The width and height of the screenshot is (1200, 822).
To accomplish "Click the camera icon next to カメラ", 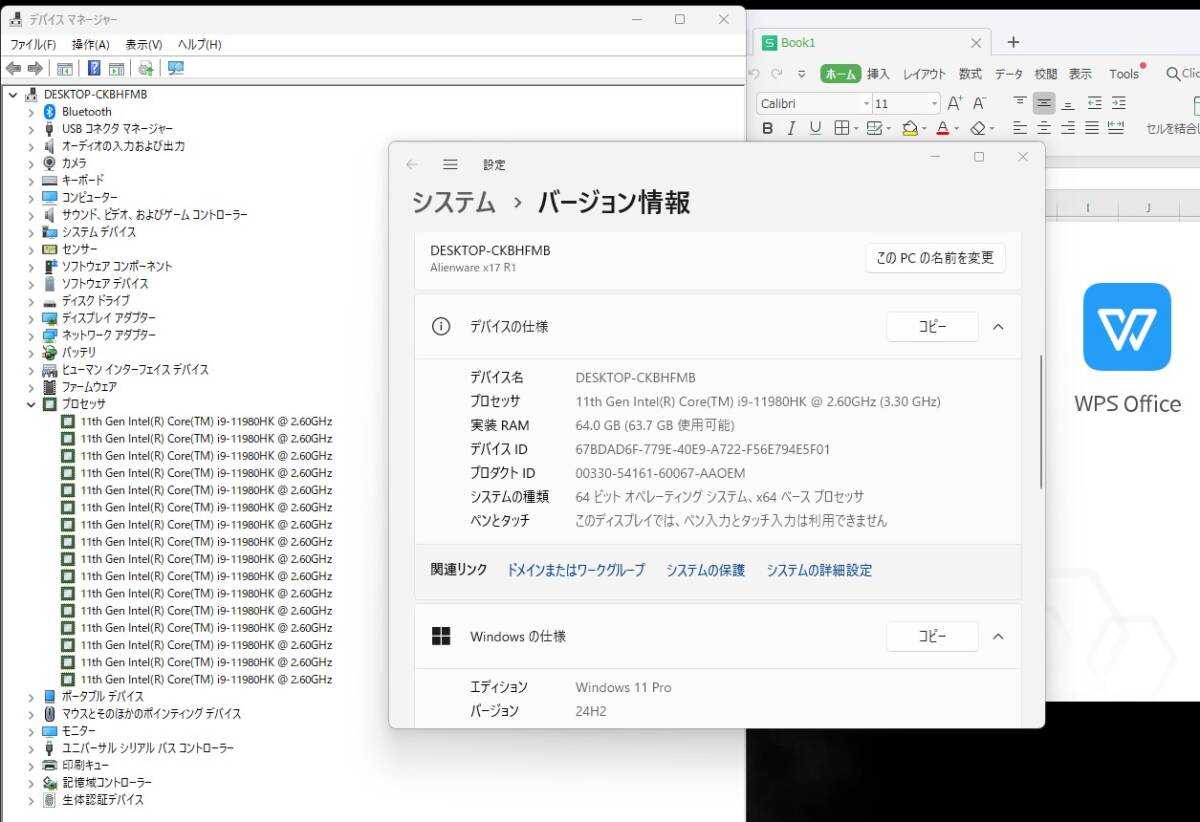I will [49, 163].
